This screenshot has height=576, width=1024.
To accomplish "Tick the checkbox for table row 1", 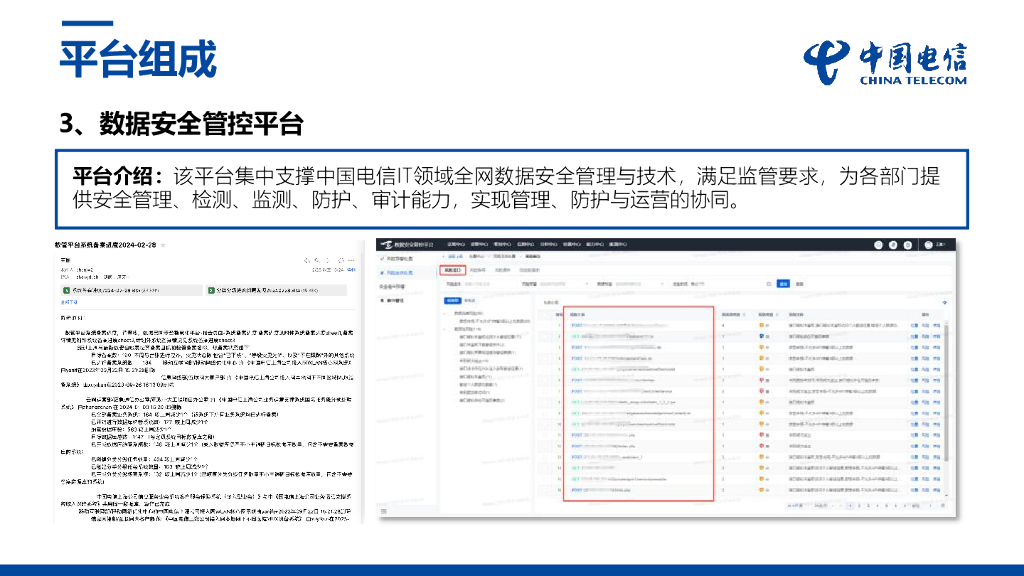I will [545, 325].
